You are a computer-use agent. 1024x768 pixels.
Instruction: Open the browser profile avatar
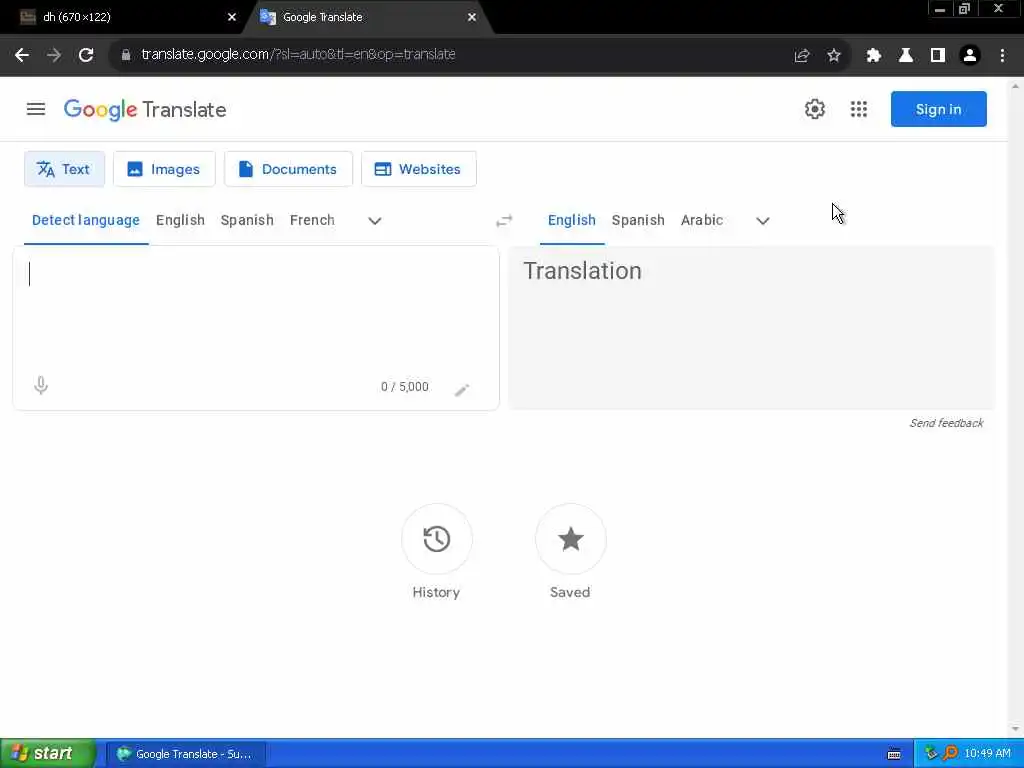pos(970,56)
